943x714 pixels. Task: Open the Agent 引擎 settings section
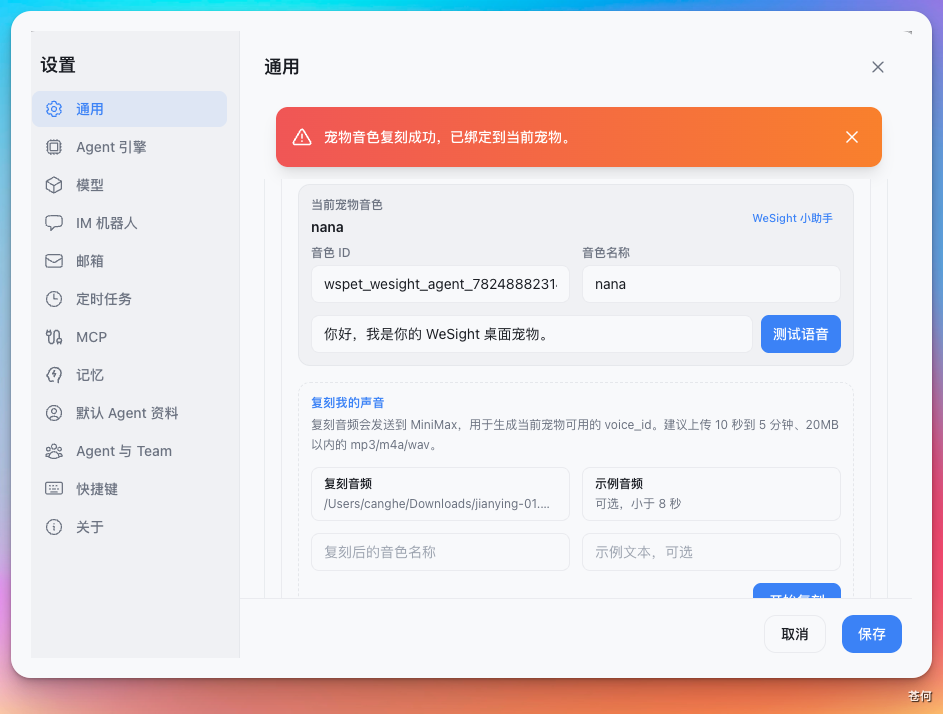(x=129, y=147)
